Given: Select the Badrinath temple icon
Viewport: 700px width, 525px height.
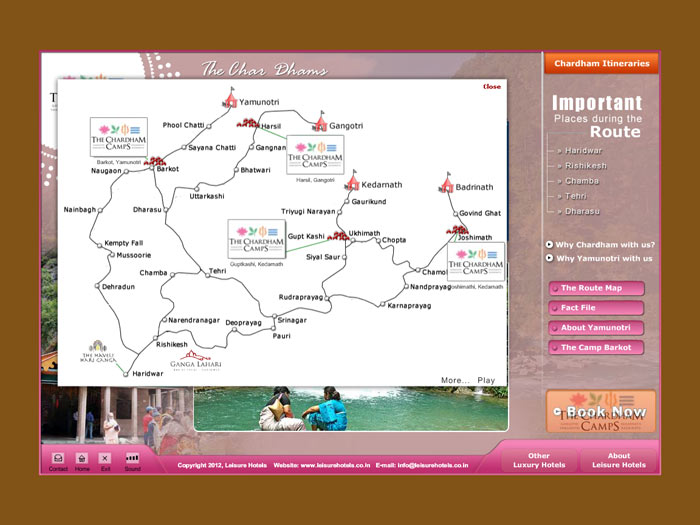Looking at the screenshot, I should [447, 183].
